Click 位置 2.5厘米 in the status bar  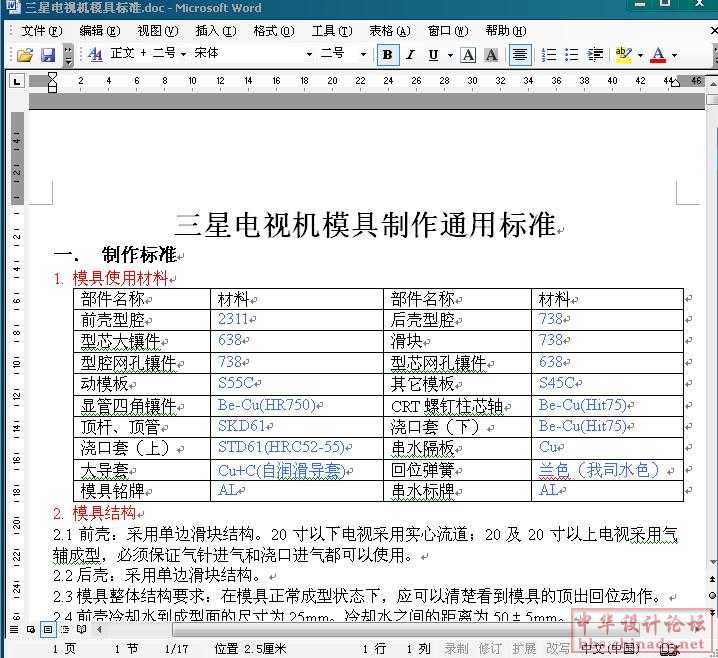click(x=250, y=649)
